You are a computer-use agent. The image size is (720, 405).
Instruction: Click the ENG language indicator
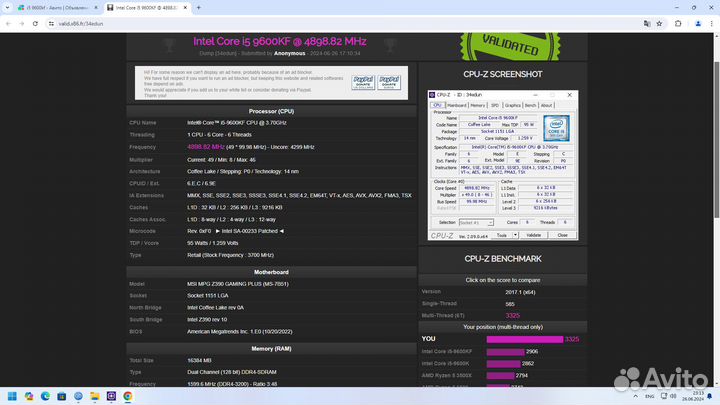pos(649,396)
